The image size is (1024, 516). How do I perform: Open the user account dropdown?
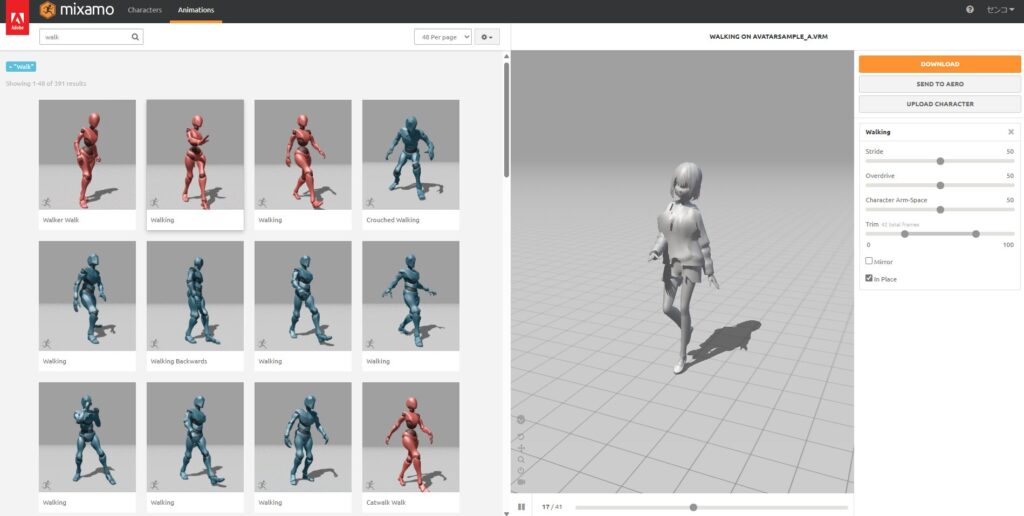1000,10
